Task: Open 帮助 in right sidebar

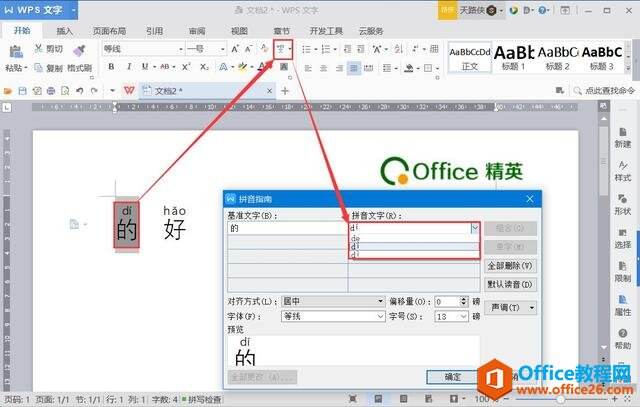Action: pos(622,339)
